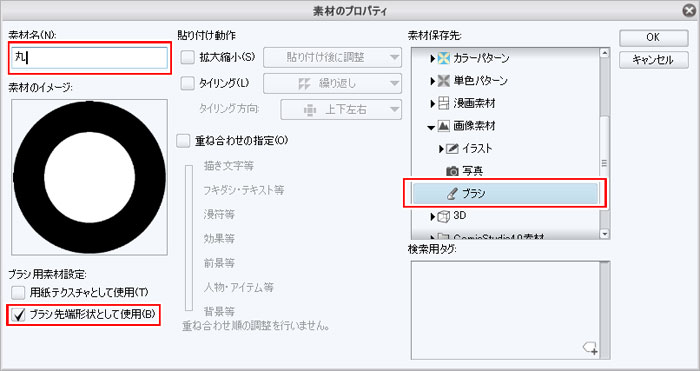Collapse the 画像素材 folder arrow
This screenshot has height=371, width=700.
[431, 127]
